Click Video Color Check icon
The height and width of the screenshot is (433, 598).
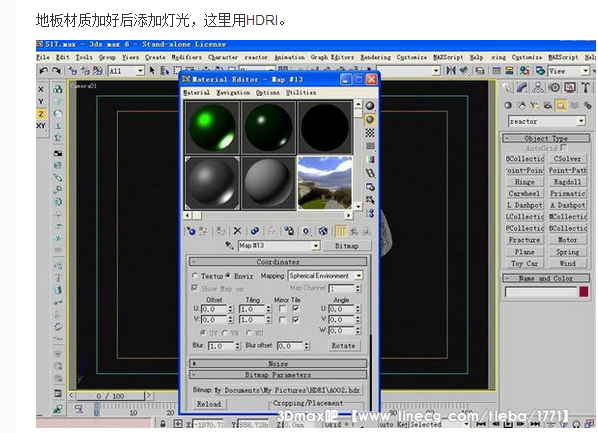point(370,159)
